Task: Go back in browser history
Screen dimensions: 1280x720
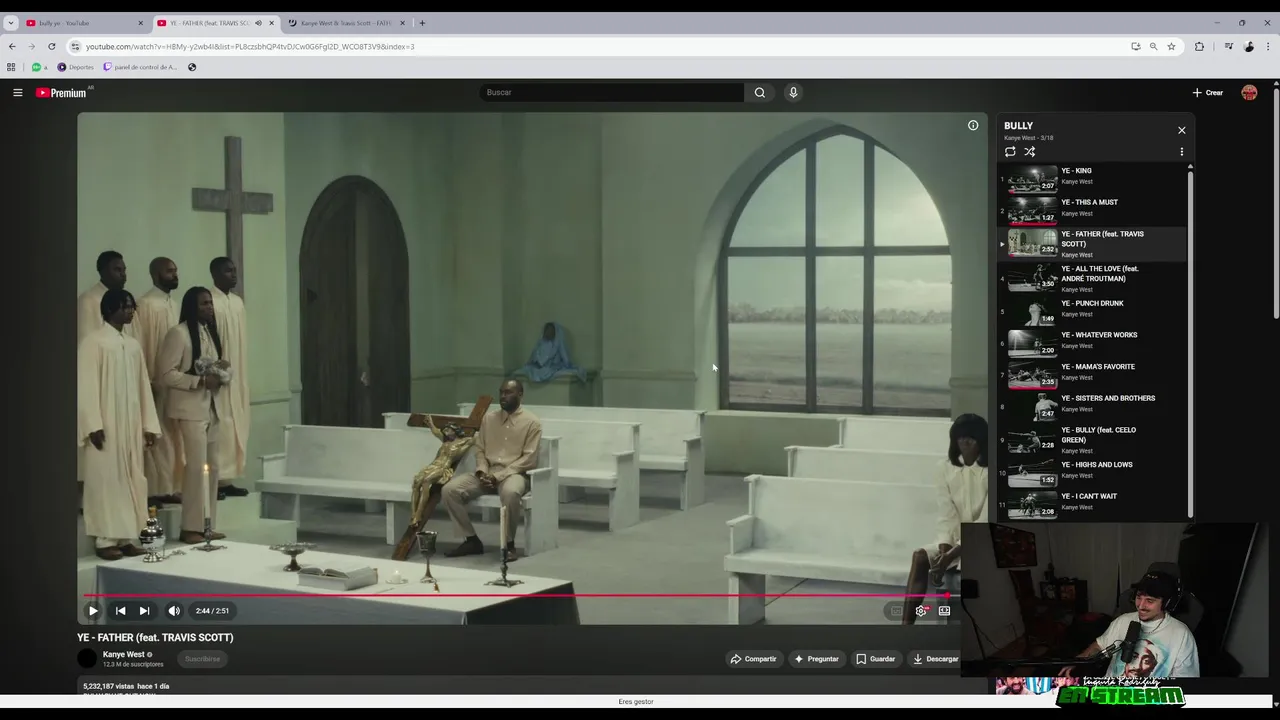Action: point(12,47)
